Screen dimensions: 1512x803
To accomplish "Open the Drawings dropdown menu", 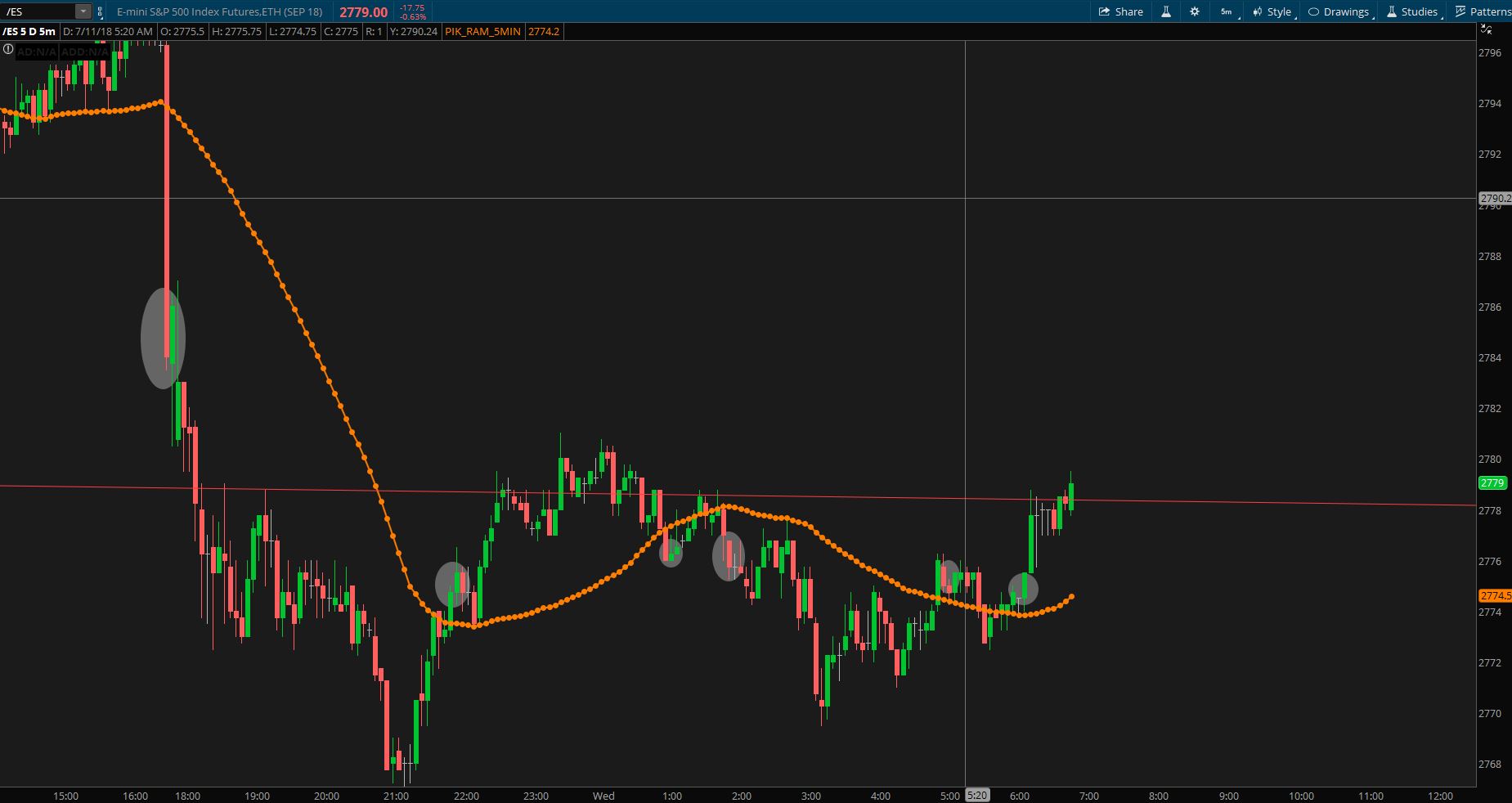I will [x=1341, y=11].
